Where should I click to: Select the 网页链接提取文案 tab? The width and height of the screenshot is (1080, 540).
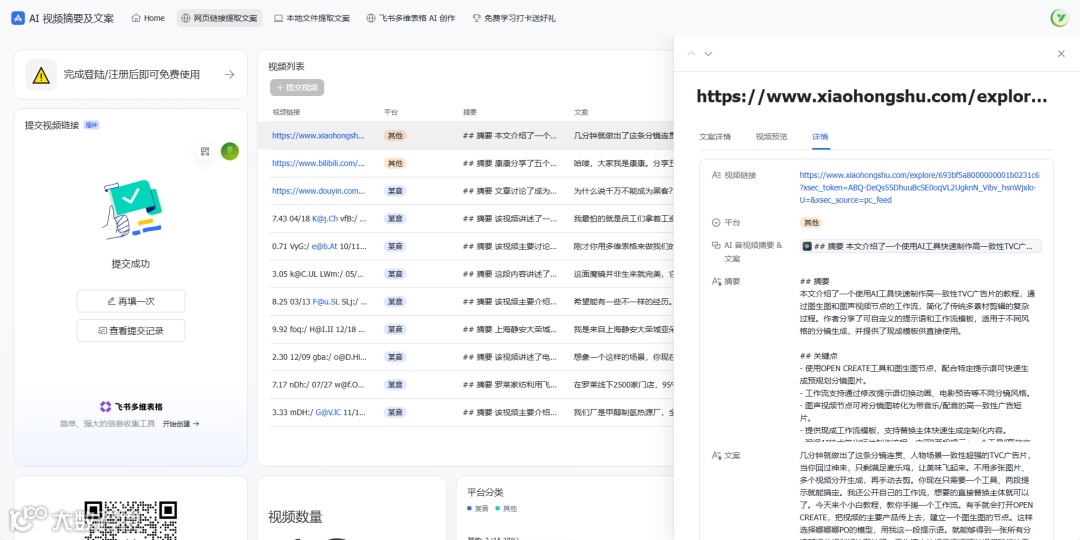220,18
